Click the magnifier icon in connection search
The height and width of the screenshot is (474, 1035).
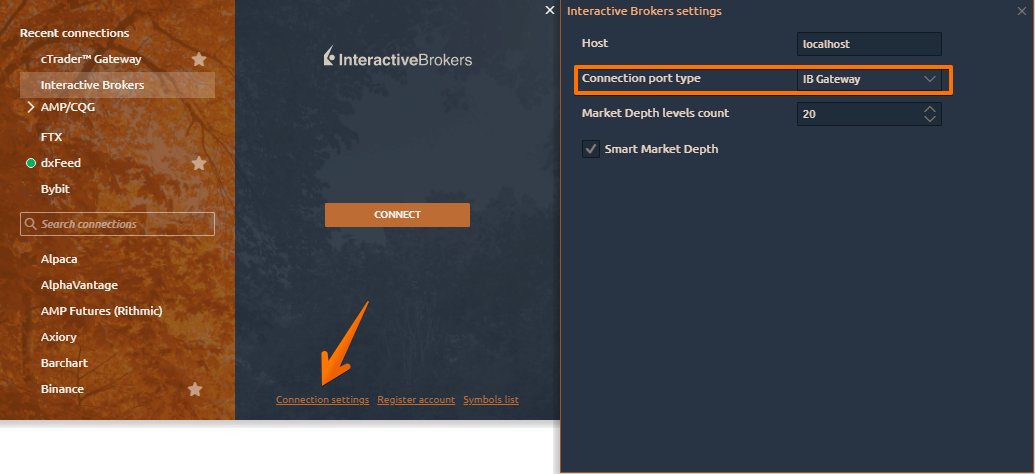[31, 224]
